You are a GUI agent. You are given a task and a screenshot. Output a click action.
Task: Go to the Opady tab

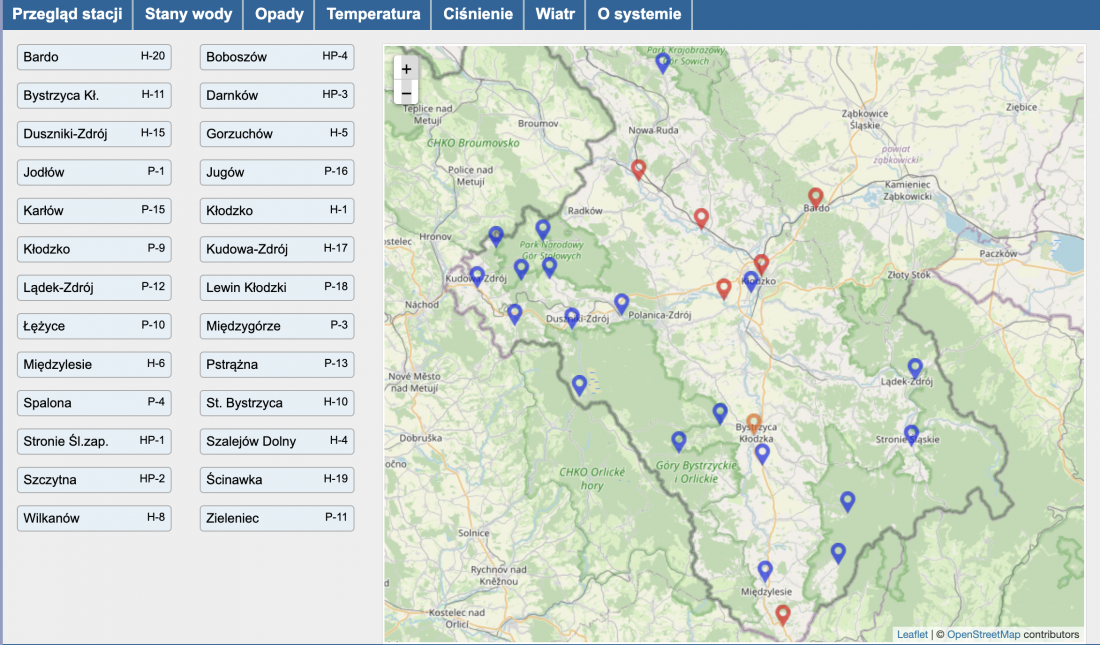point(279,14)
